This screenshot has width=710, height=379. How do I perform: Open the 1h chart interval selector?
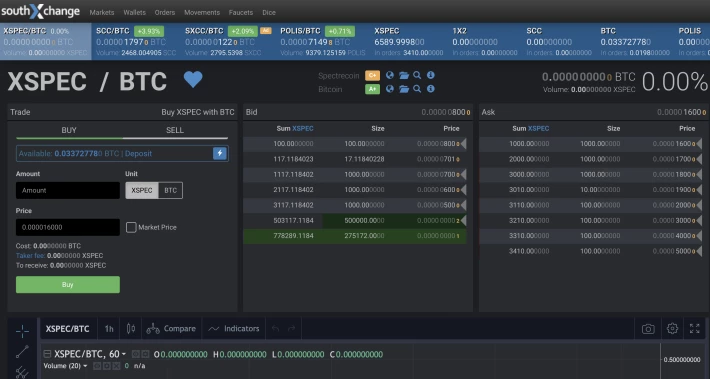pos(109,329)
